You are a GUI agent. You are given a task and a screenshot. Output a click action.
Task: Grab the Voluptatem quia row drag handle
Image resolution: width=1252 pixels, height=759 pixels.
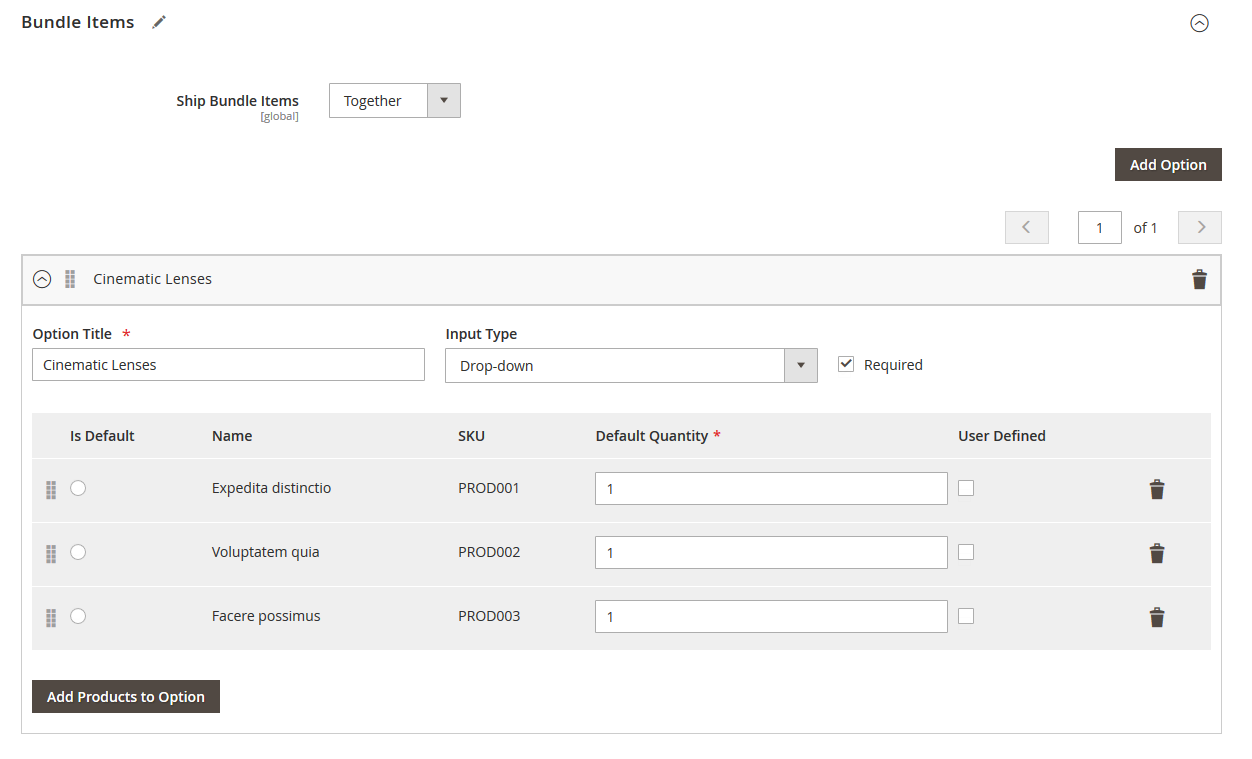point(51,554)
